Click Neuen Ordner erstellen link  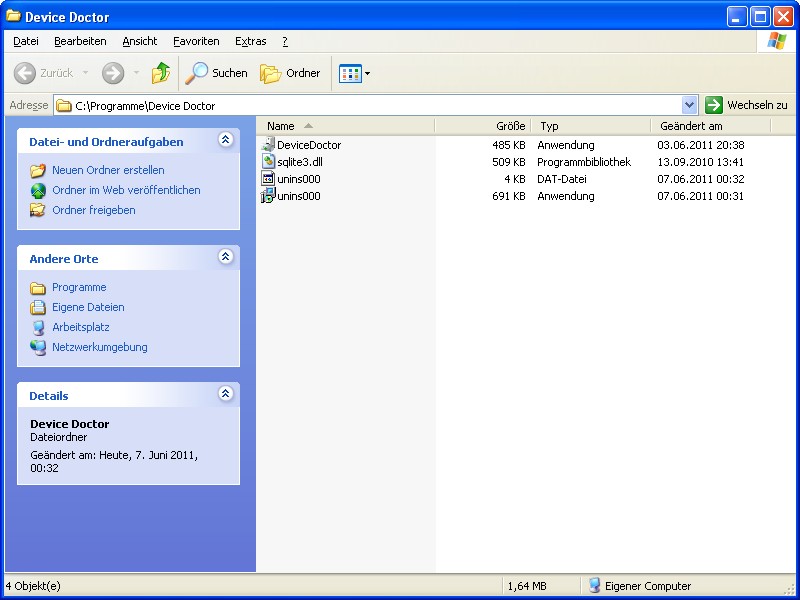108,170
